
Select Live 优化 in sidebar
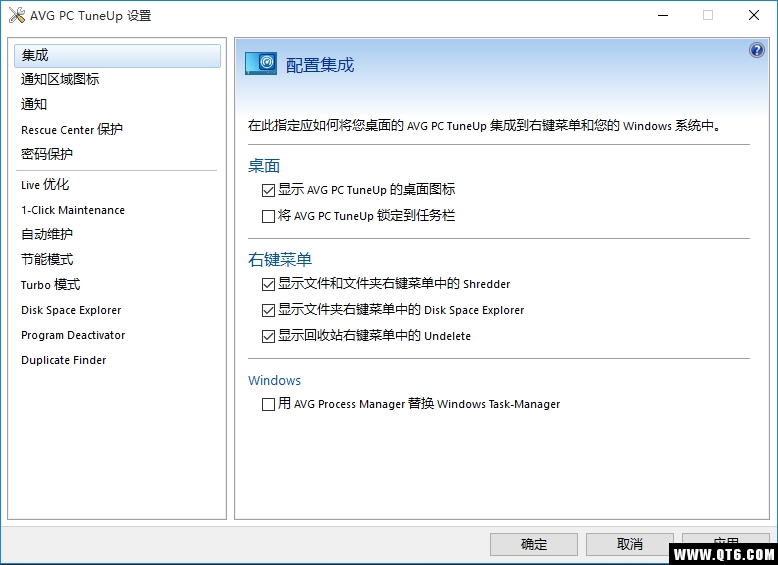tap(45, 185)
